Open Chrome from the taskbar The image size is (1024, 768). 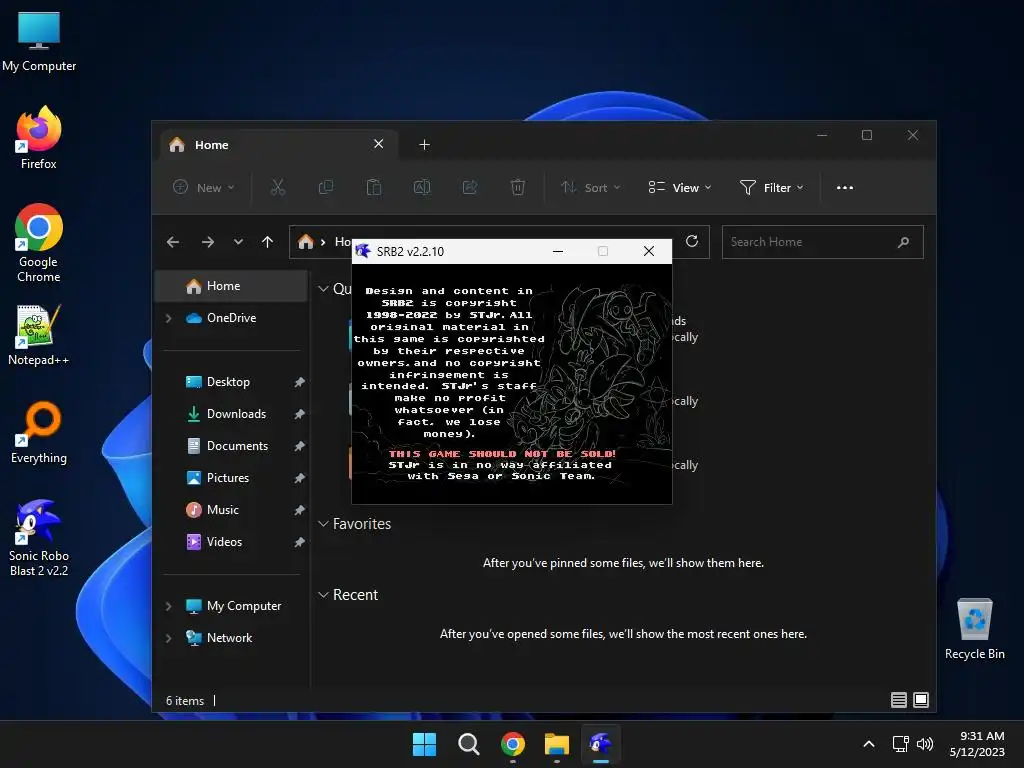(513, 744)
